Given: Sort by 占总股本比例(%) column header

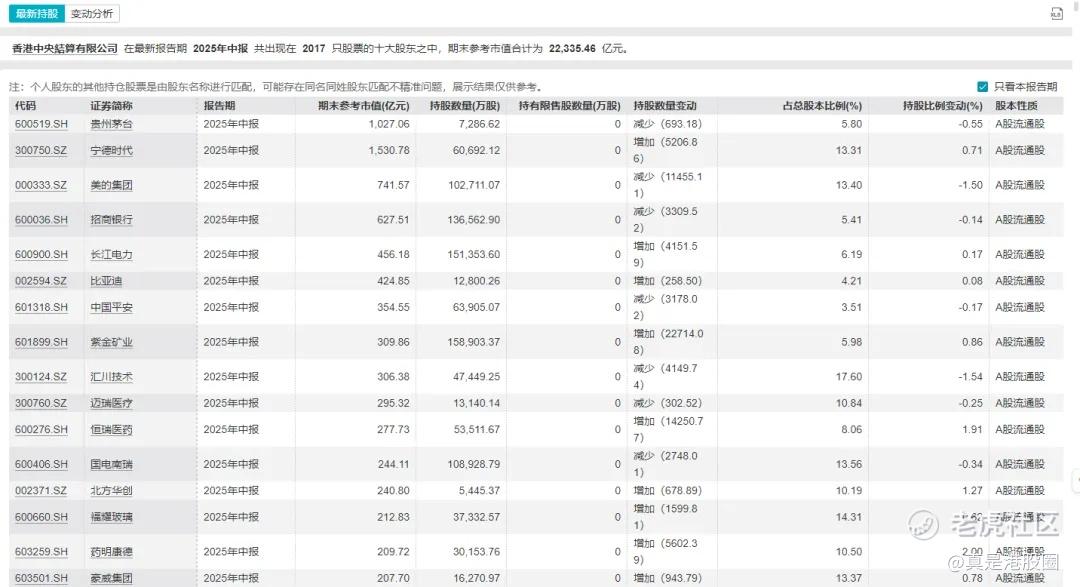Looking at the screenshot, I should coord(822,106).
